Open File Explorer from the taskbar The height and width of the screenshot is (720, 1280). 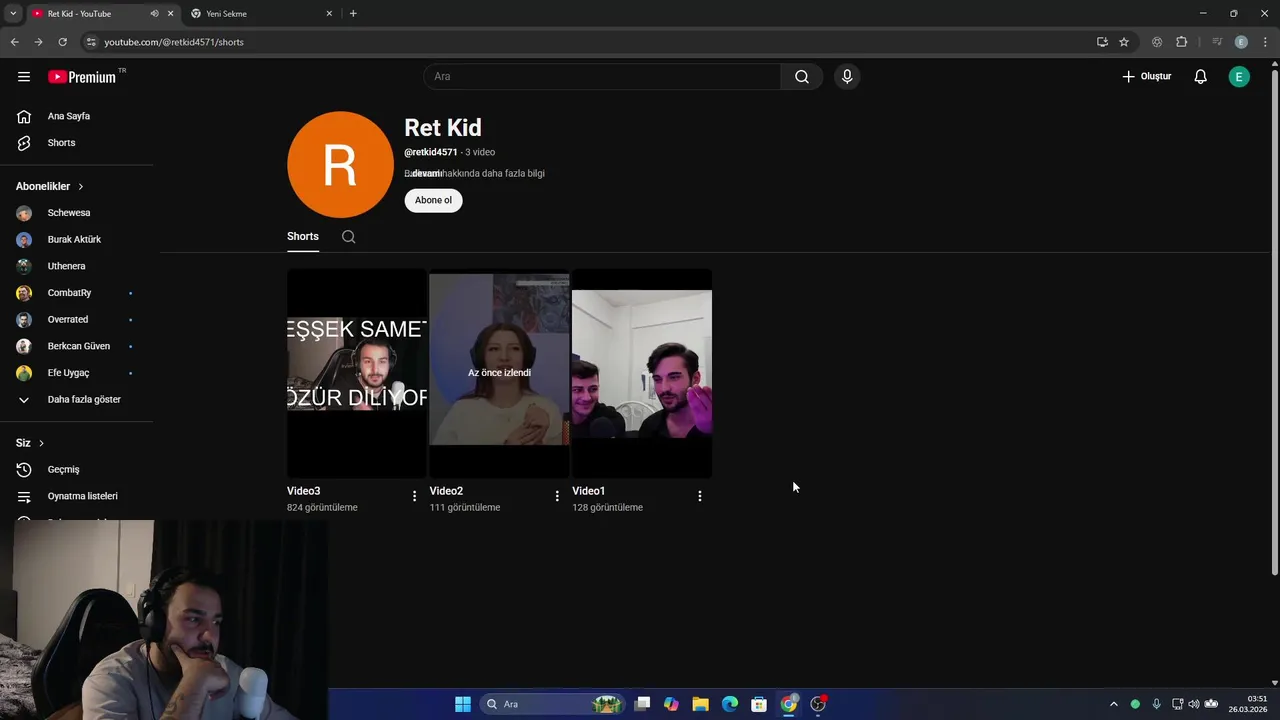(x=700, y=704)
